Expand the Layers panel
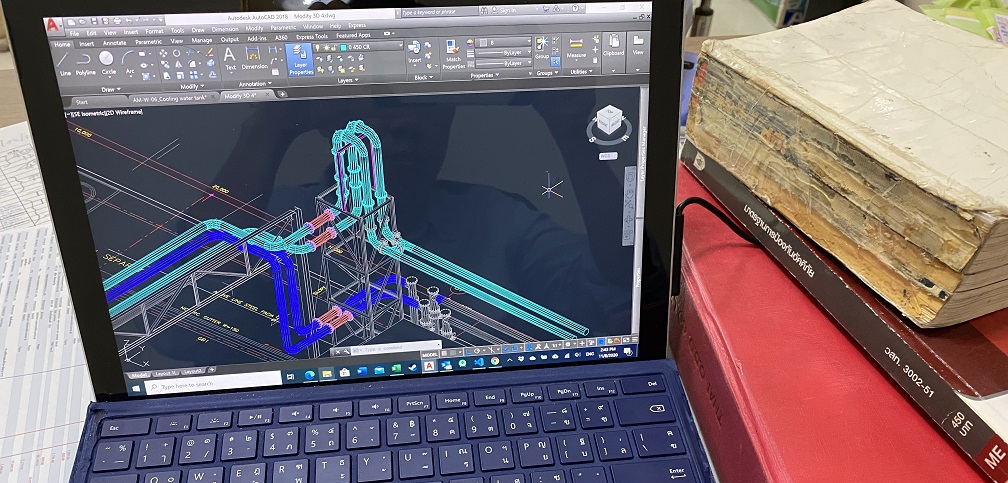The width and height of the screenshot is (1008, 483). (348, 80)
